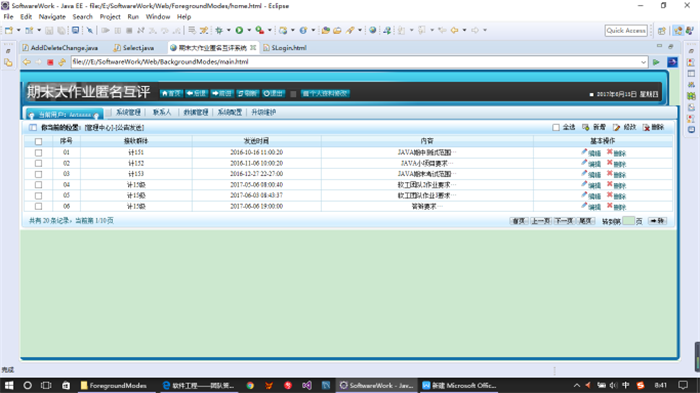Click the page number input field
This screenshot has width=700, height=393.
pos(628,221)
